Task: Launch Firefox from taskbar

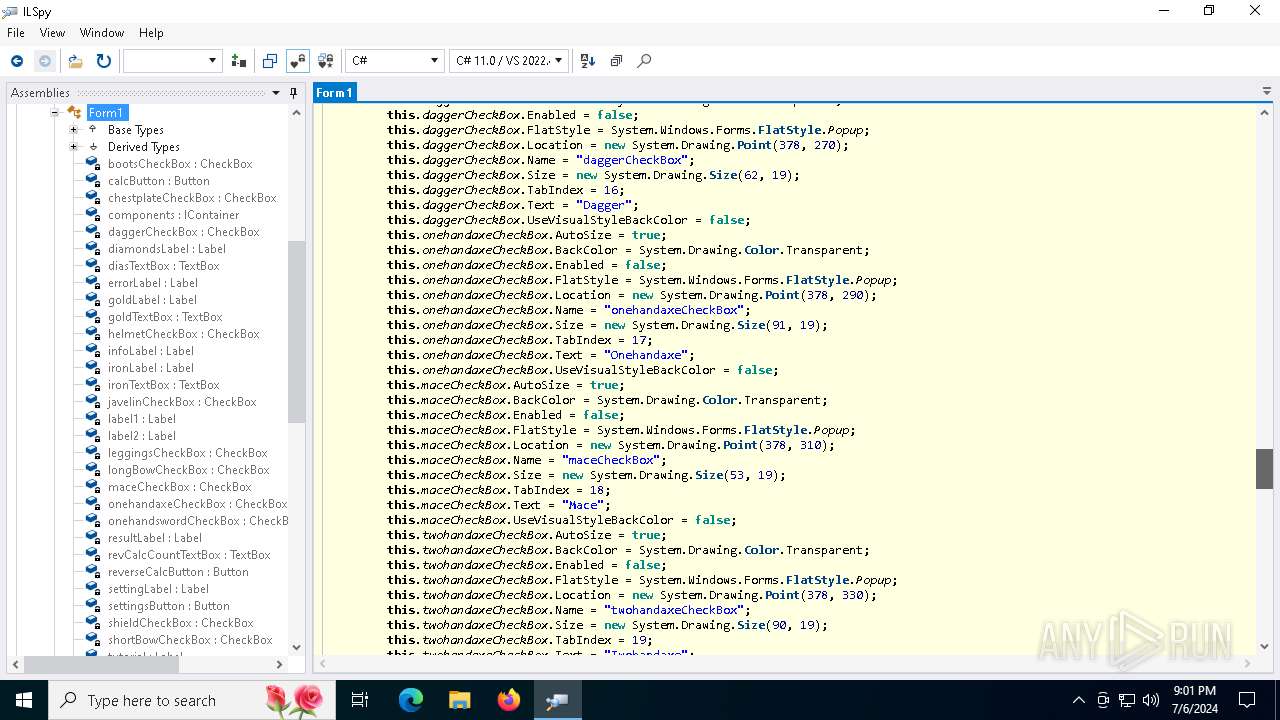Action: (509, 700)
